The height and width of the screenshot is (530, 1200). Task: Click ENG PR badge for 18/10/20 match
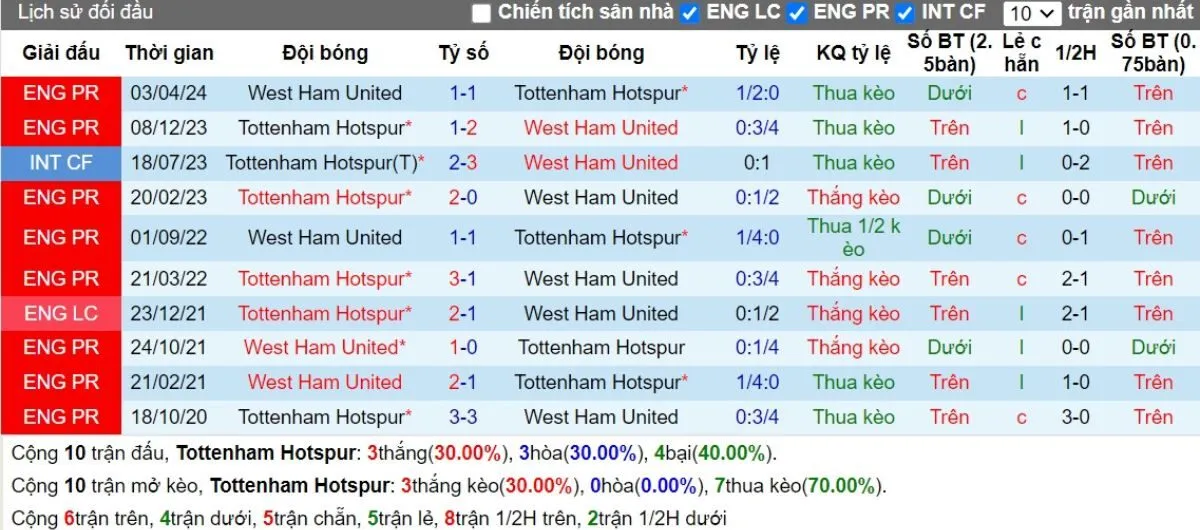tap(61, 417)
